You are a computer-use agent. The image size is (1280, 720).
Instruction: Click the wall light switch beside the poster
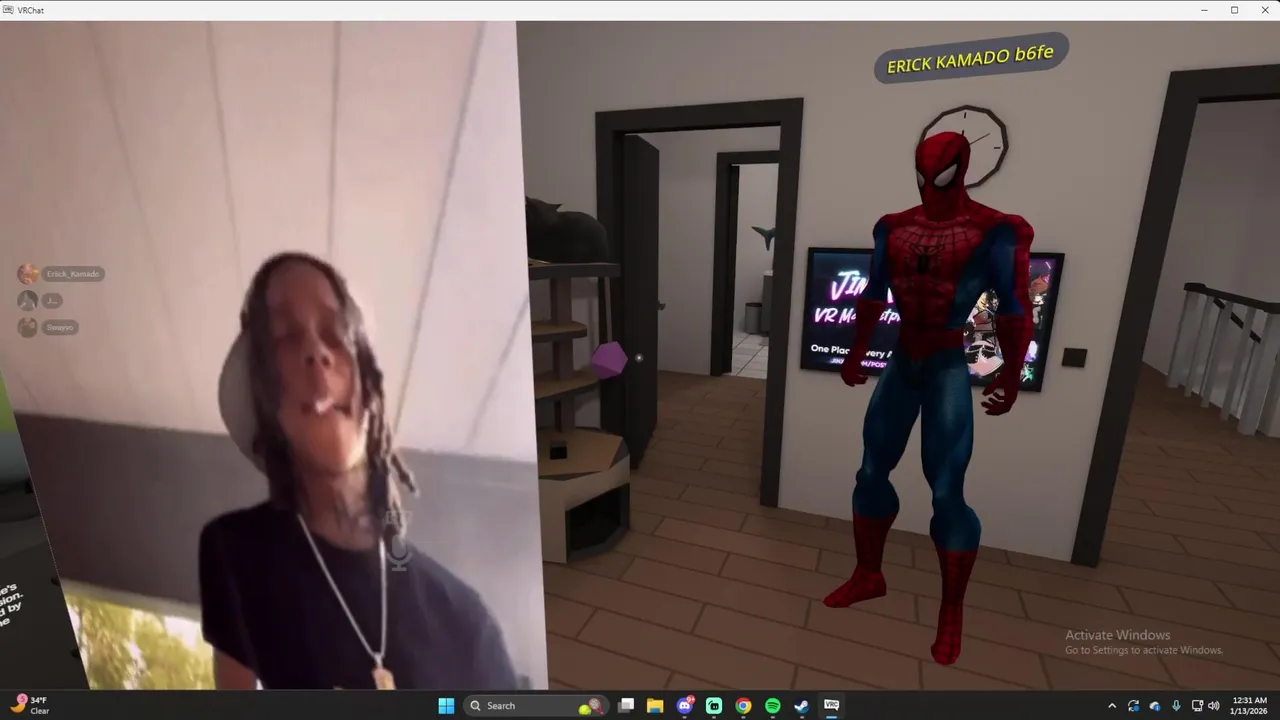pyautogui.click(x=1073, y=358)
